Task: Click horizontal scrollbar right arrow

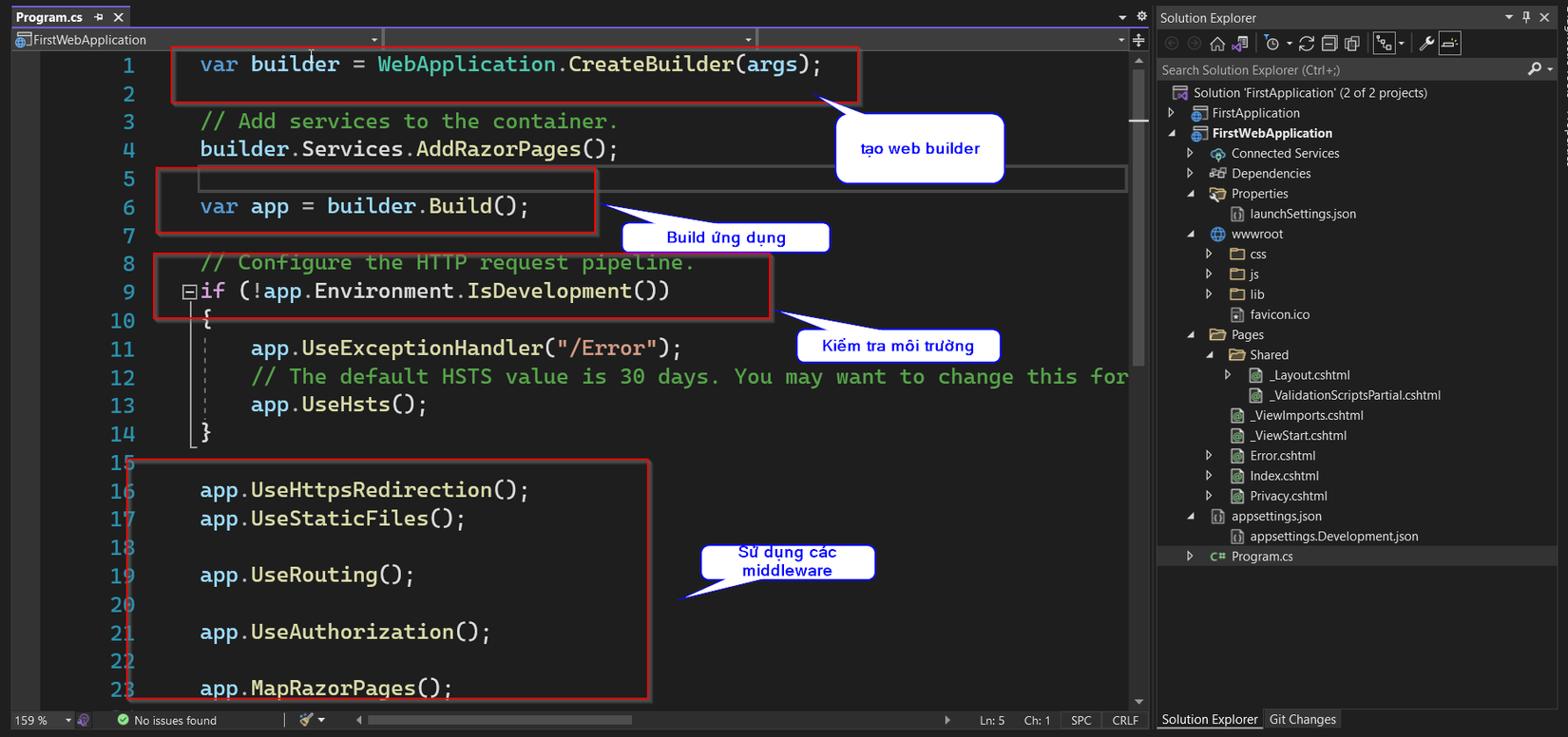Action: tap(947, 720)
